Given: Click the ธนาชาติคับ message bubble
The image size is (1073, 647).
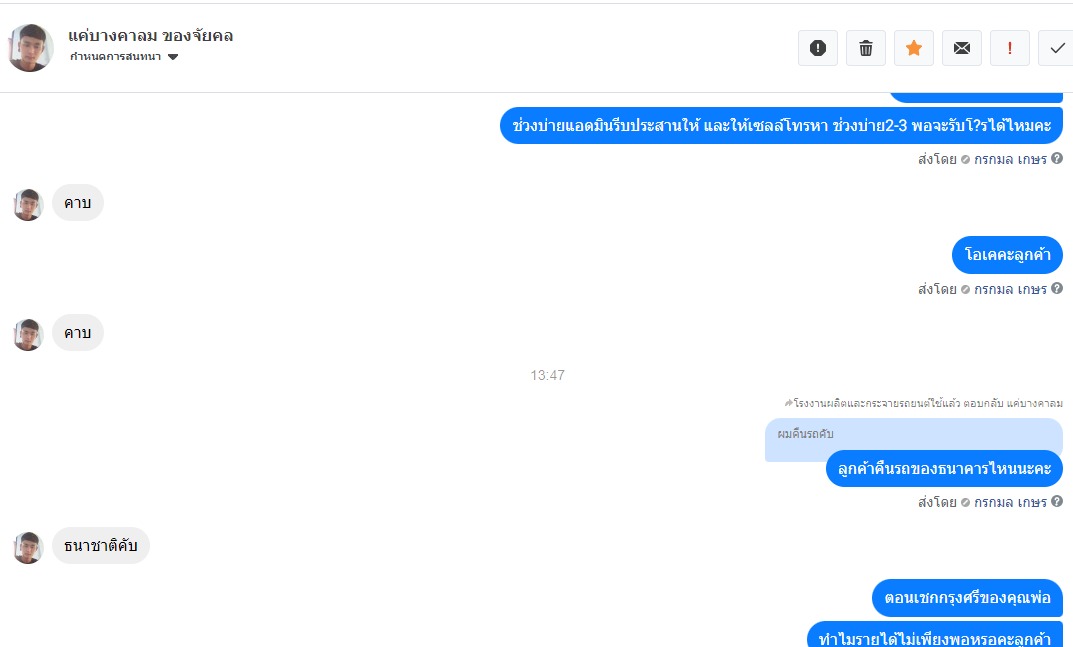Looking at the screenshot, I should (101, 546).
